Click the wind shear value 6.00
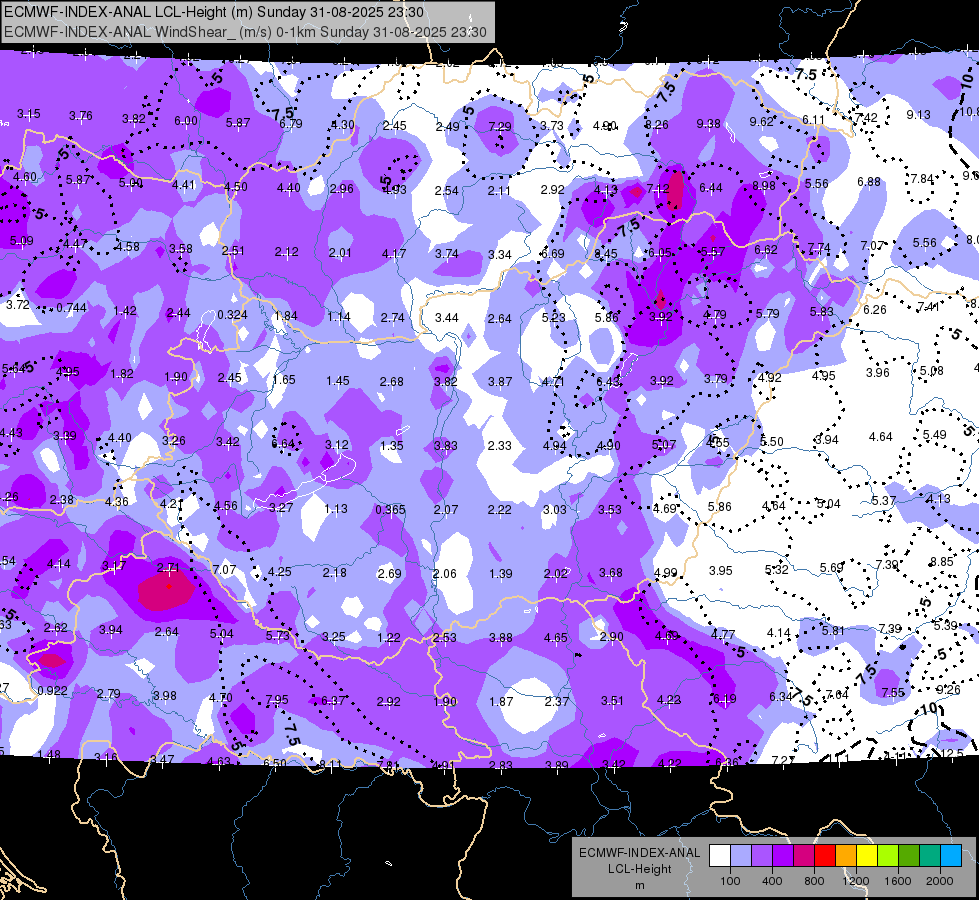Image resolution: width=979 pixels, height=900 pixels. 185,121
